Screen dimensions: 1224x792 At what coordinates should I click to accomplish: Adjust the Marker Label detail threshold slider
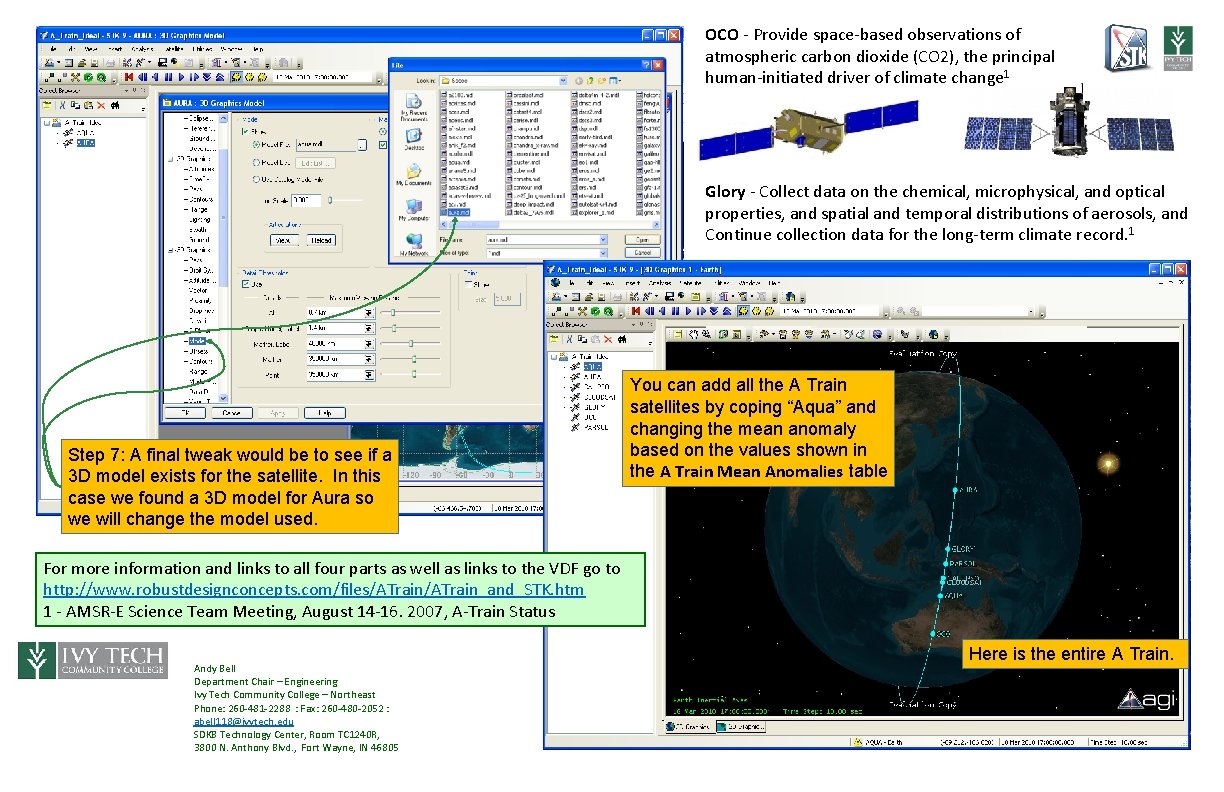(410, 344)
